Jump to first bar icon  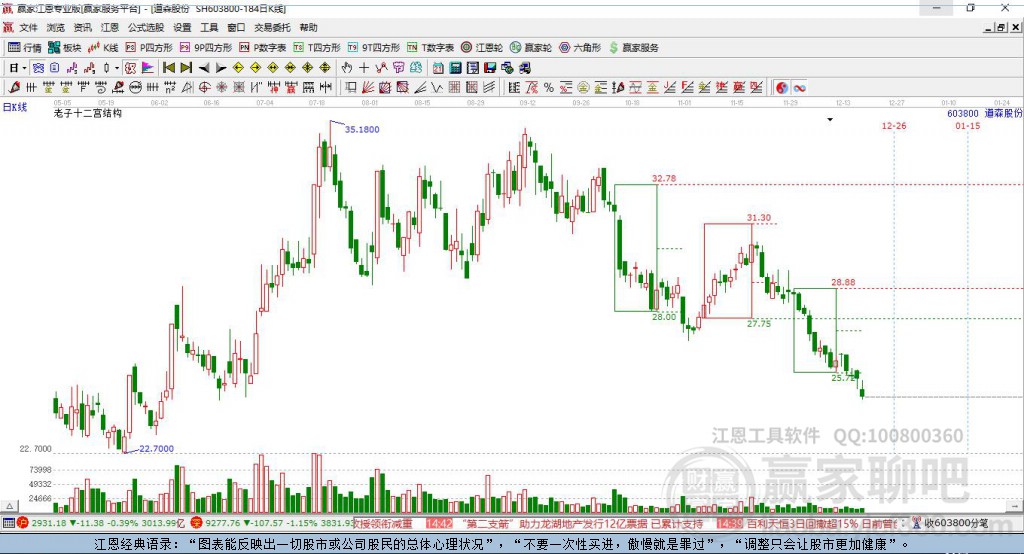coord(168,68)
